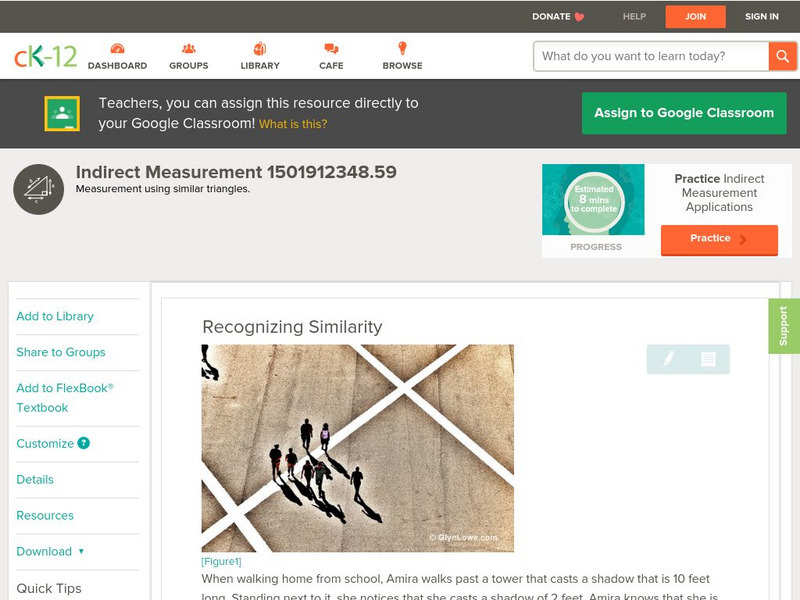
Task: Open the Library backpack icon
Action: coord(260,48)
